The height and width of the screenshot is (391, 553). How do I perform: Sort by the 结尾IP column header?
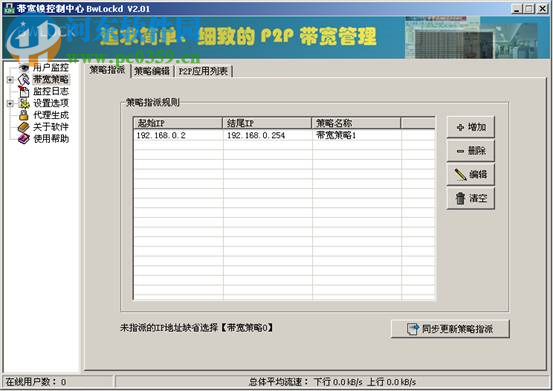tap(267, 123)
